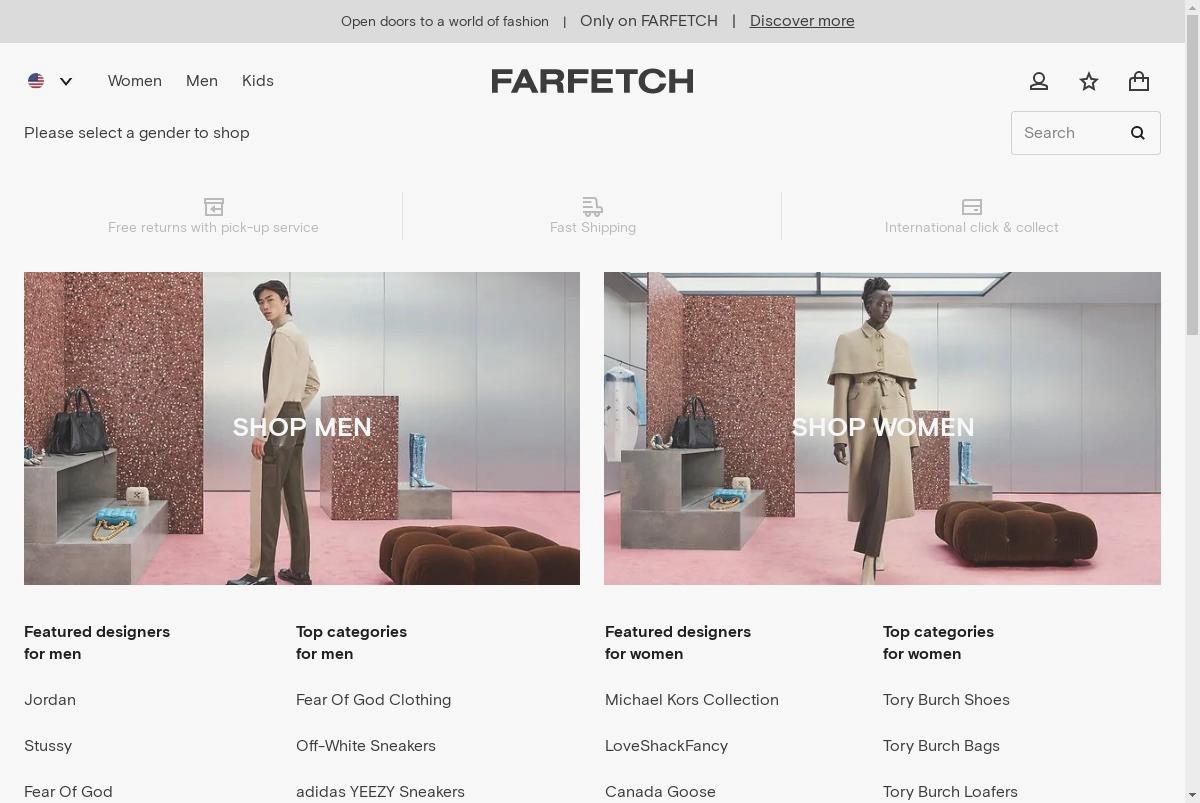Open Fear Of God designer link
This screenshot has height=803, width=1200.
coord(68,792)
